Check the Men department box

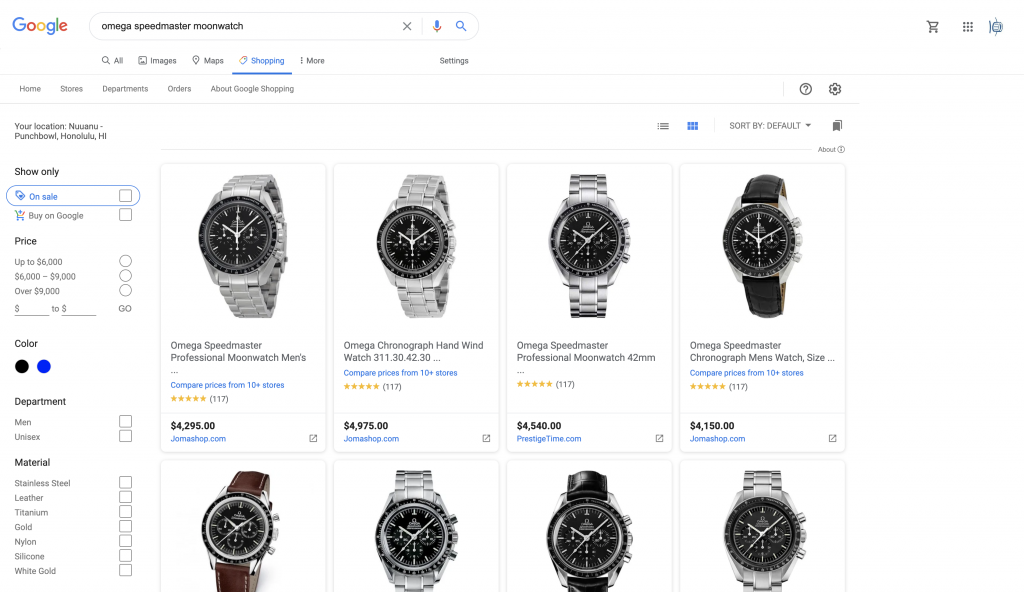(x=125, y=421)
